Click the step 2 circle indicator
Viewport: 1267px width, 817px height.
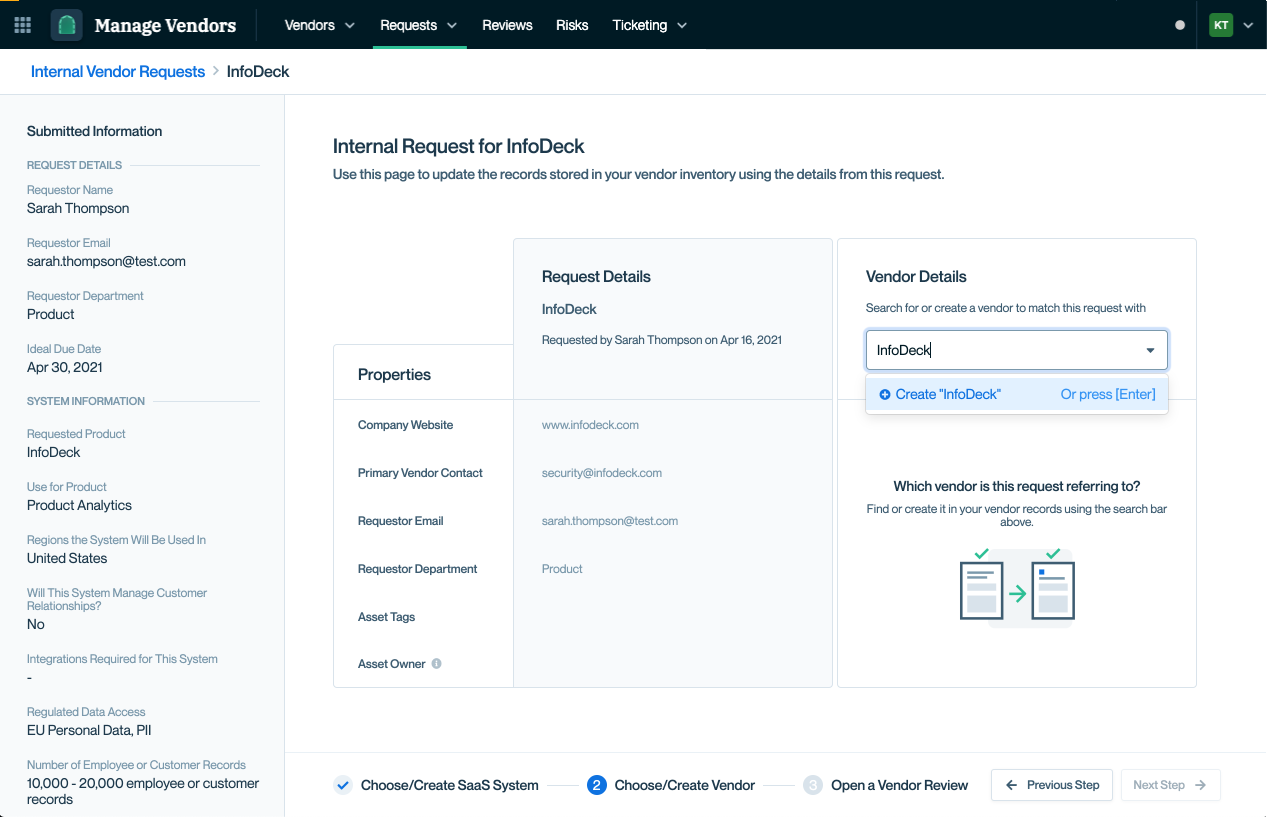tap(597, 785)
